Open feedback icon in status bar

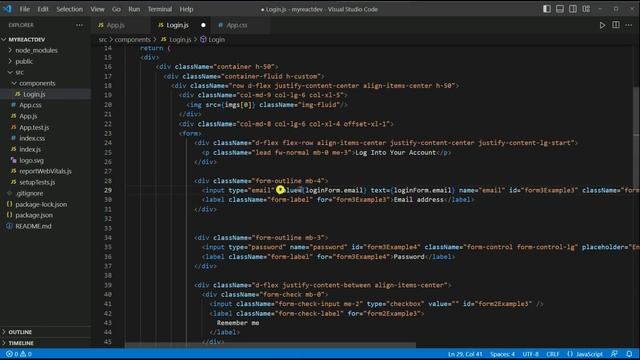(614, 354)
